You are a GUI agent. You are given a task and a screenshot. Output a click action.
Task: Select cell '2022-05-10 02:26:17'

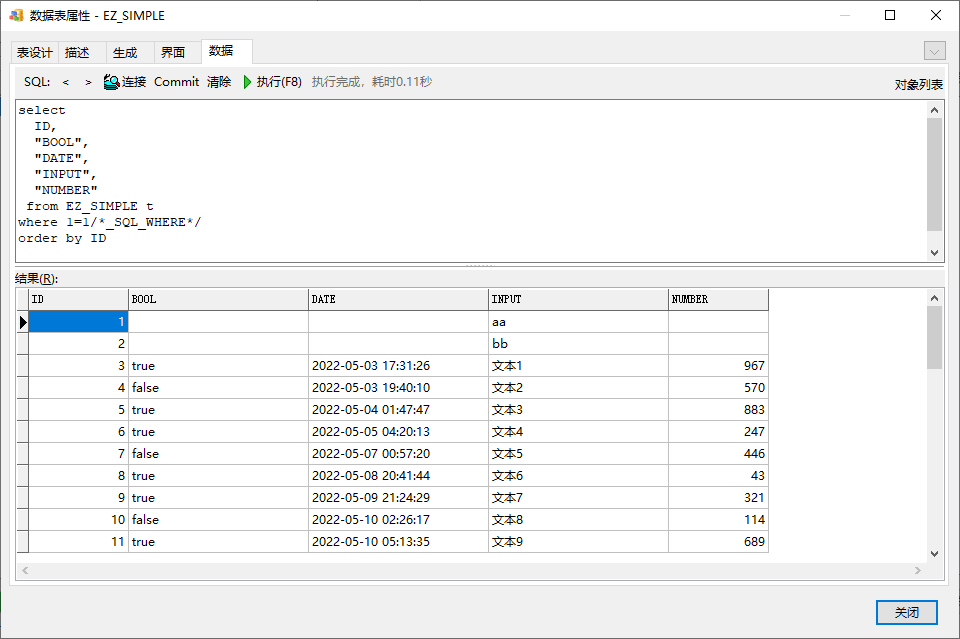[398, 520]
